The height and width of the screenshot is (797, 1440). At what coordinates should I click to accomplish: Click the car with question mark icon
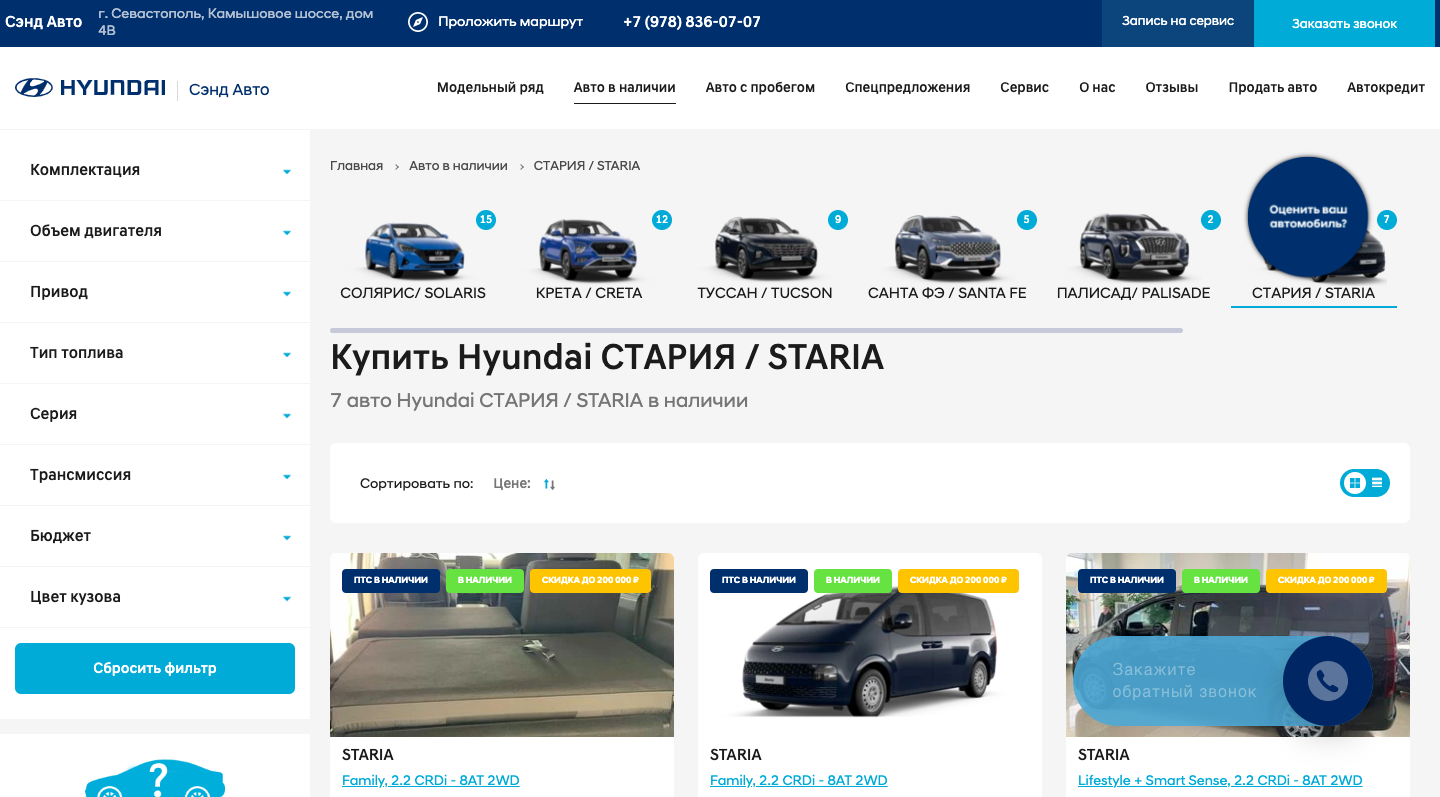point(154,778)
